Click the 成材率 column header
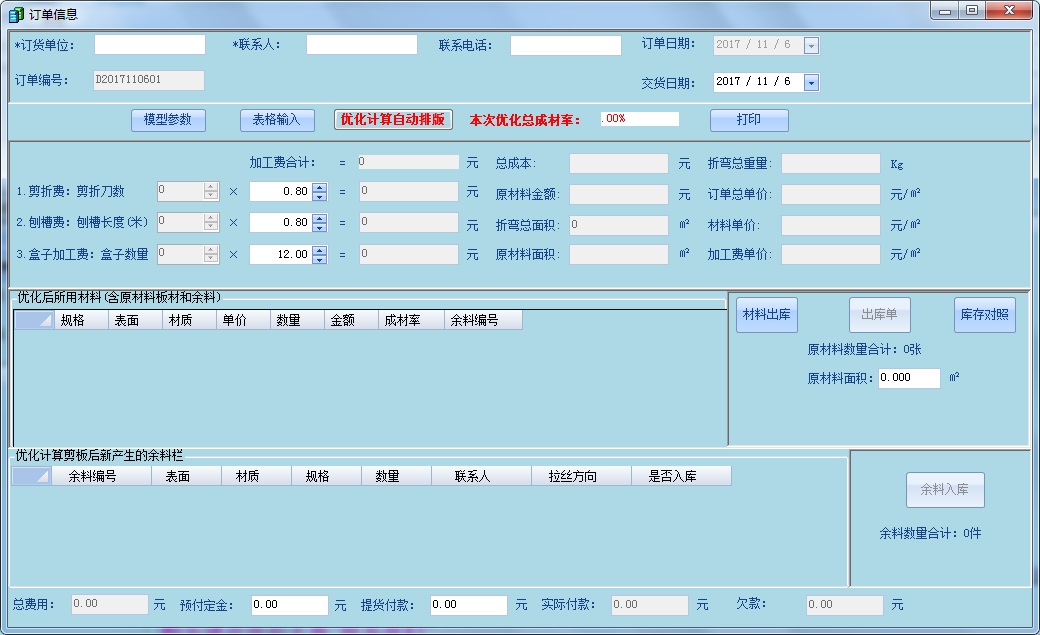 (411, 320)
